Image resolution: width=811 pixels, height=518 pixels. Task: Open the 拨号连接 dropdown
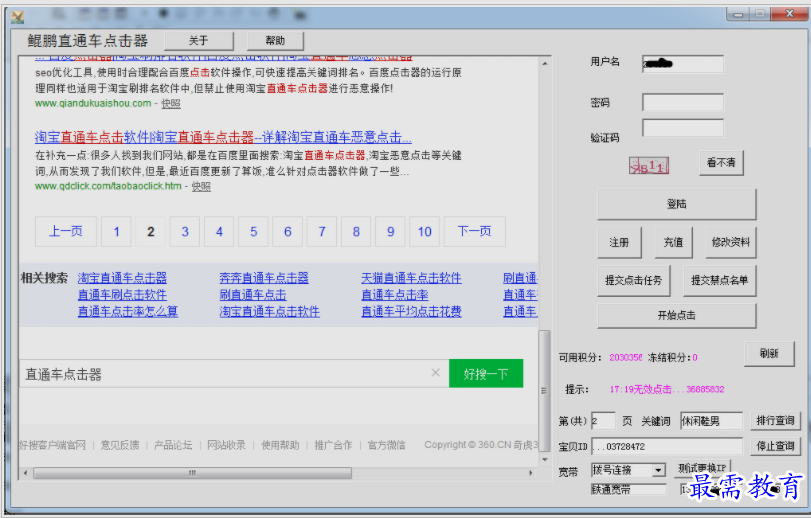pos(658,470)
